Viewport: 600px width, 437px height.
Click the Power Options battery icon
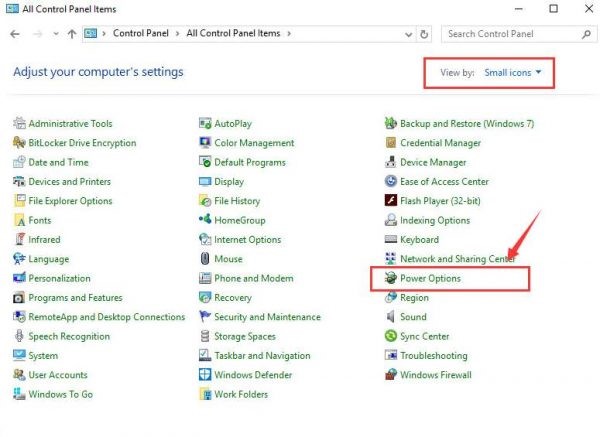391,278
